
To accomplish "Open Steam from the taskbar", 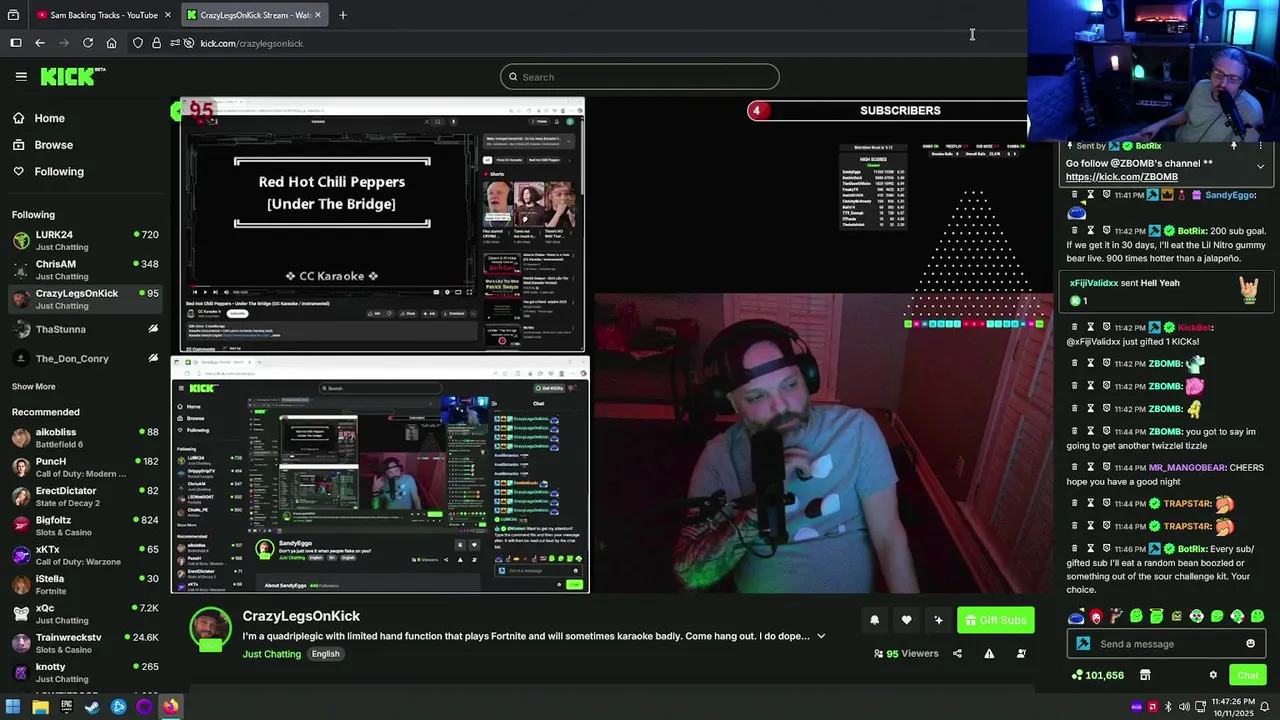I will [x=92, y=707].
